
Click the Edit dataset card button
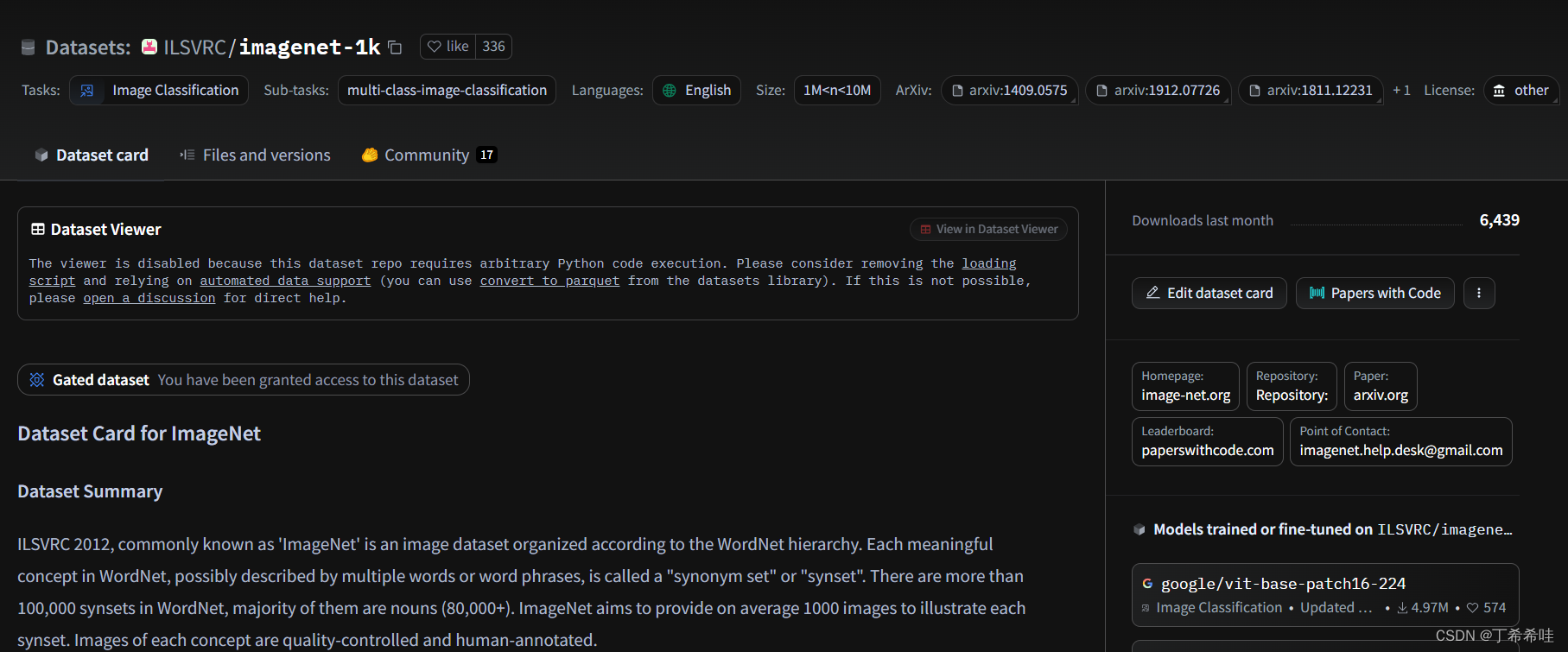coord(1209,294)
